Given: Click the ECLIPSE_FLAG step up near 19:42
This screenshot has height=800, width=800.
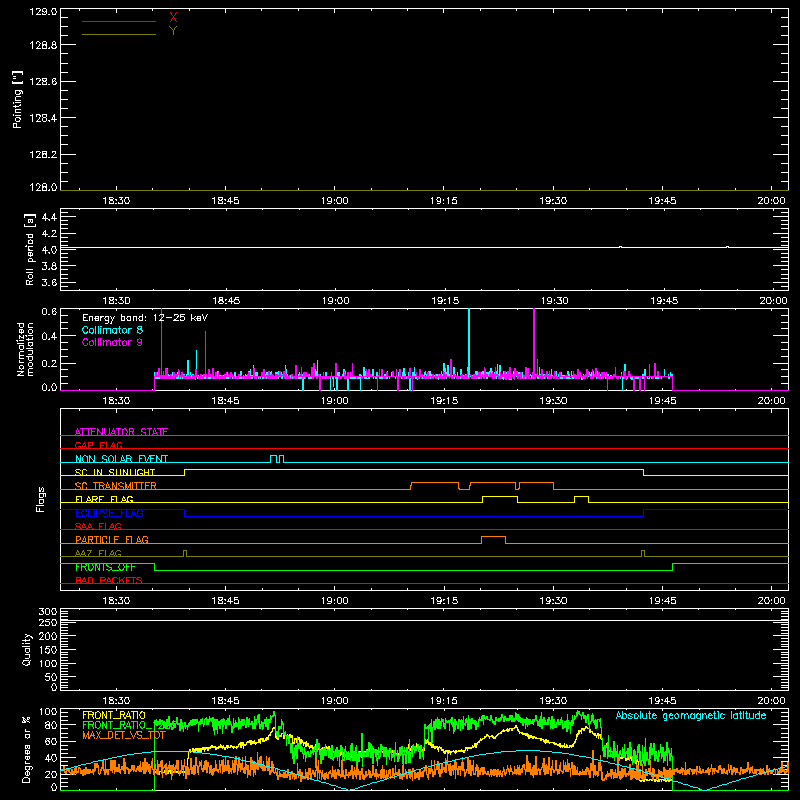Looking at the screenshot, I should (643, 513).
